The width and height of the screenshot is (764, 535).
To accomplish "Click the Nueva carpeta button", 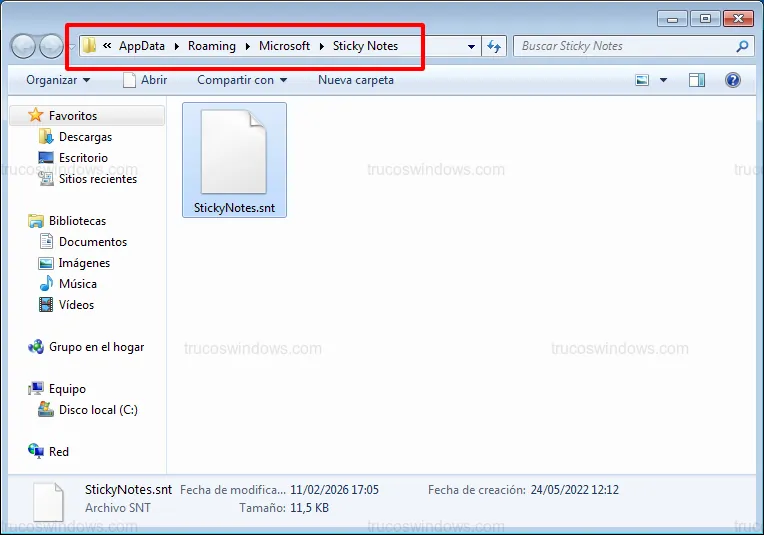I will 356,80.
